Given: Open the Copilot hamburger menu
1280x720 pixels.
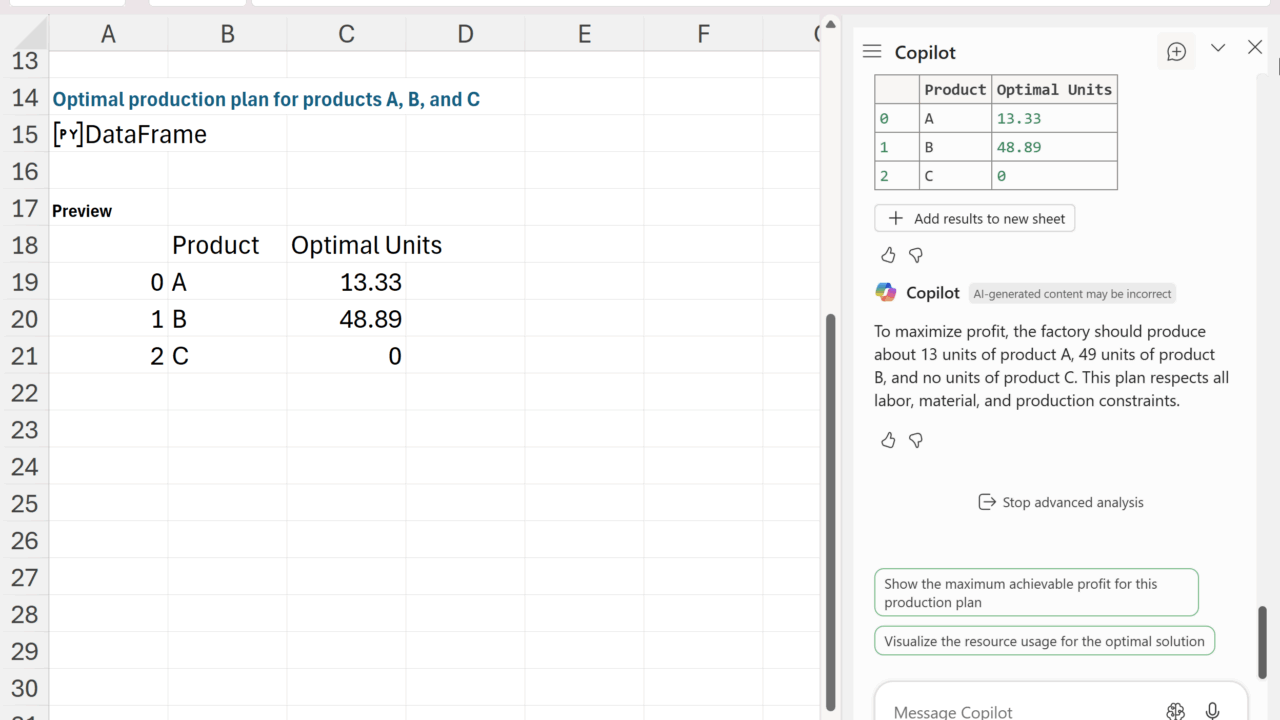Looking at the screenshot, I should click(x=872, y=52).
